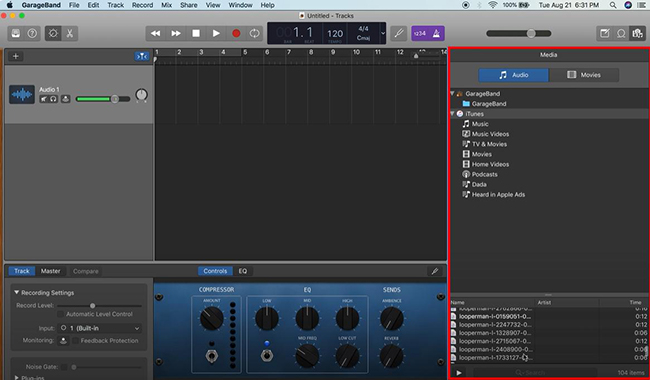
Task: Toggle the 1234 Count-in button
Action: point(420,34)
